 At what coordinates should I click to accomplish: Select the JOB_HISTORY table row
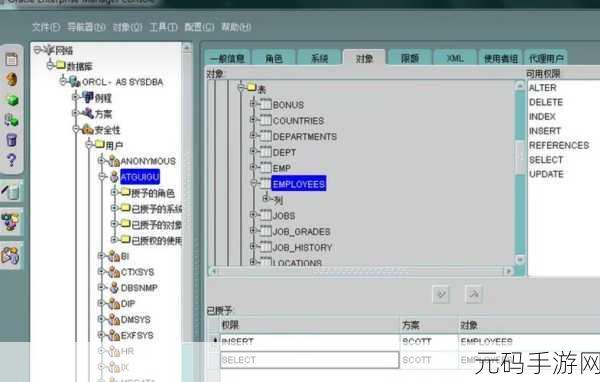pos(302,248)
